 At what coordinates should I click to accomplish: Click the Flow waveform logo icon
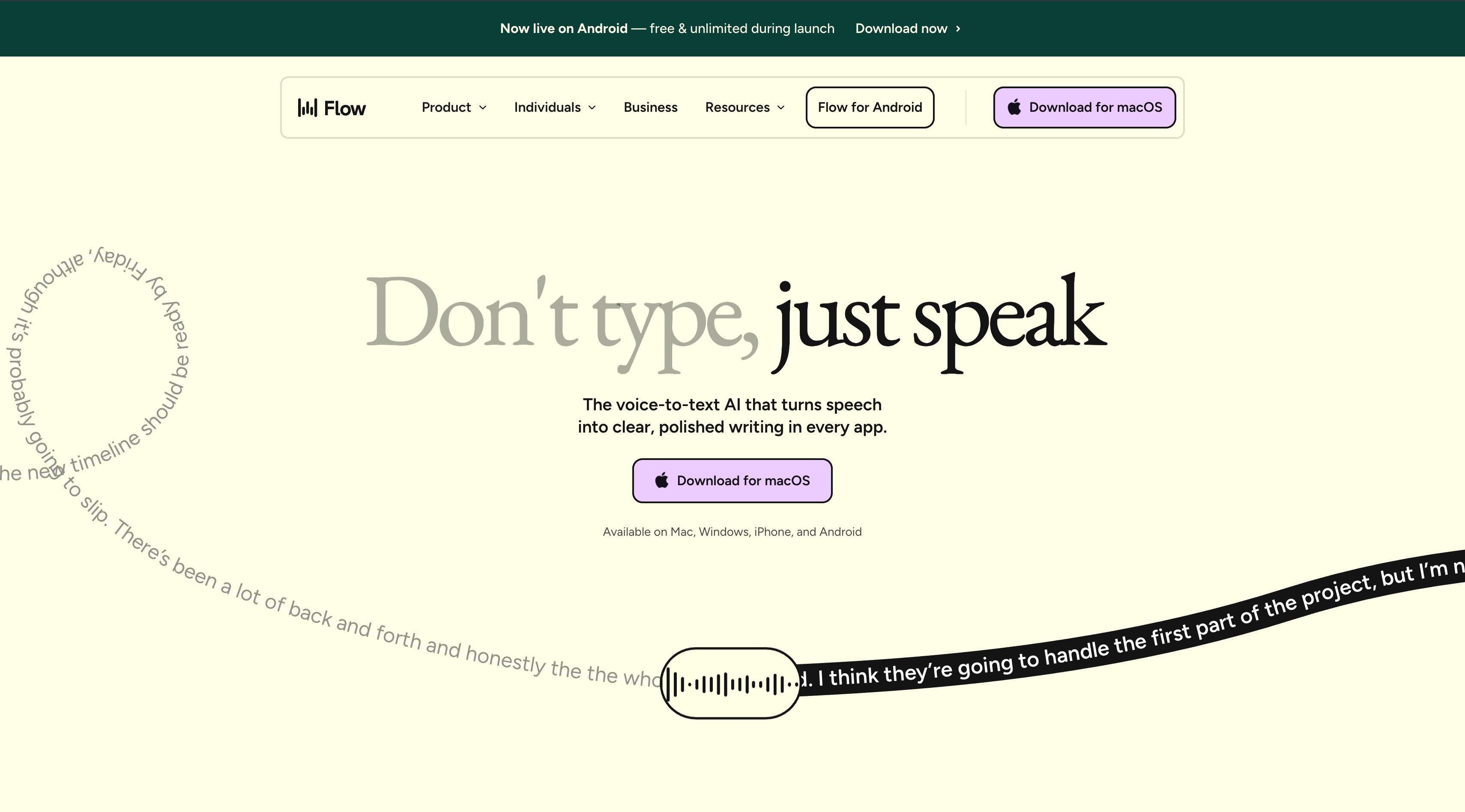[308, 107]
